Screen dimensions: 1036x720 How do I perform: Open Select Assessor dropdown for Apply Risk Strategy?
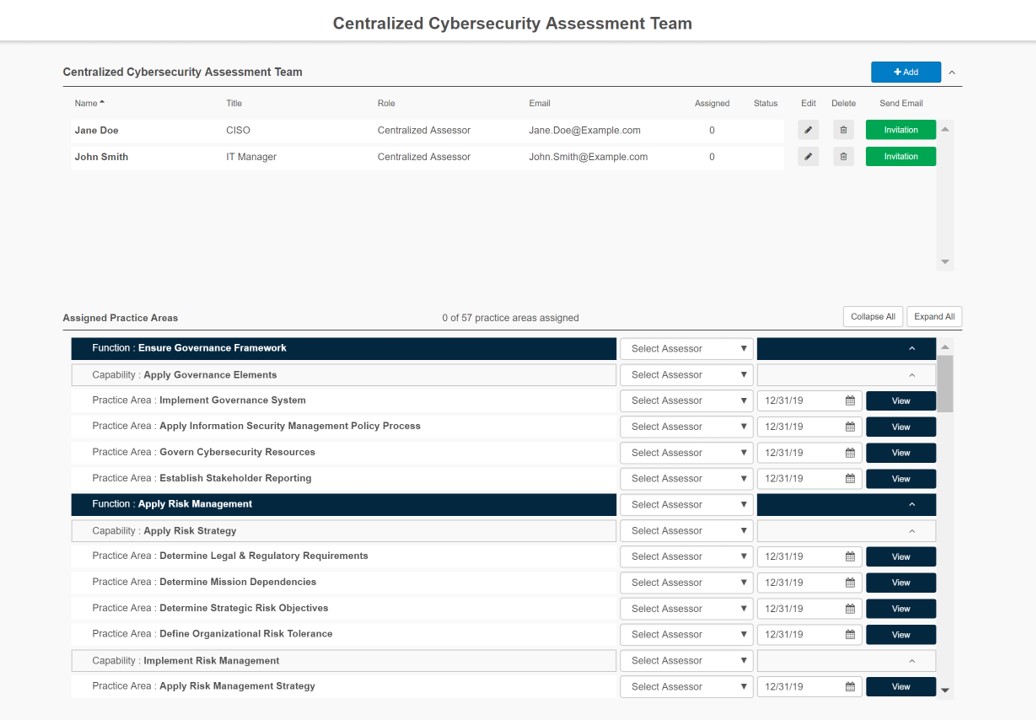[x=687, y=531]
